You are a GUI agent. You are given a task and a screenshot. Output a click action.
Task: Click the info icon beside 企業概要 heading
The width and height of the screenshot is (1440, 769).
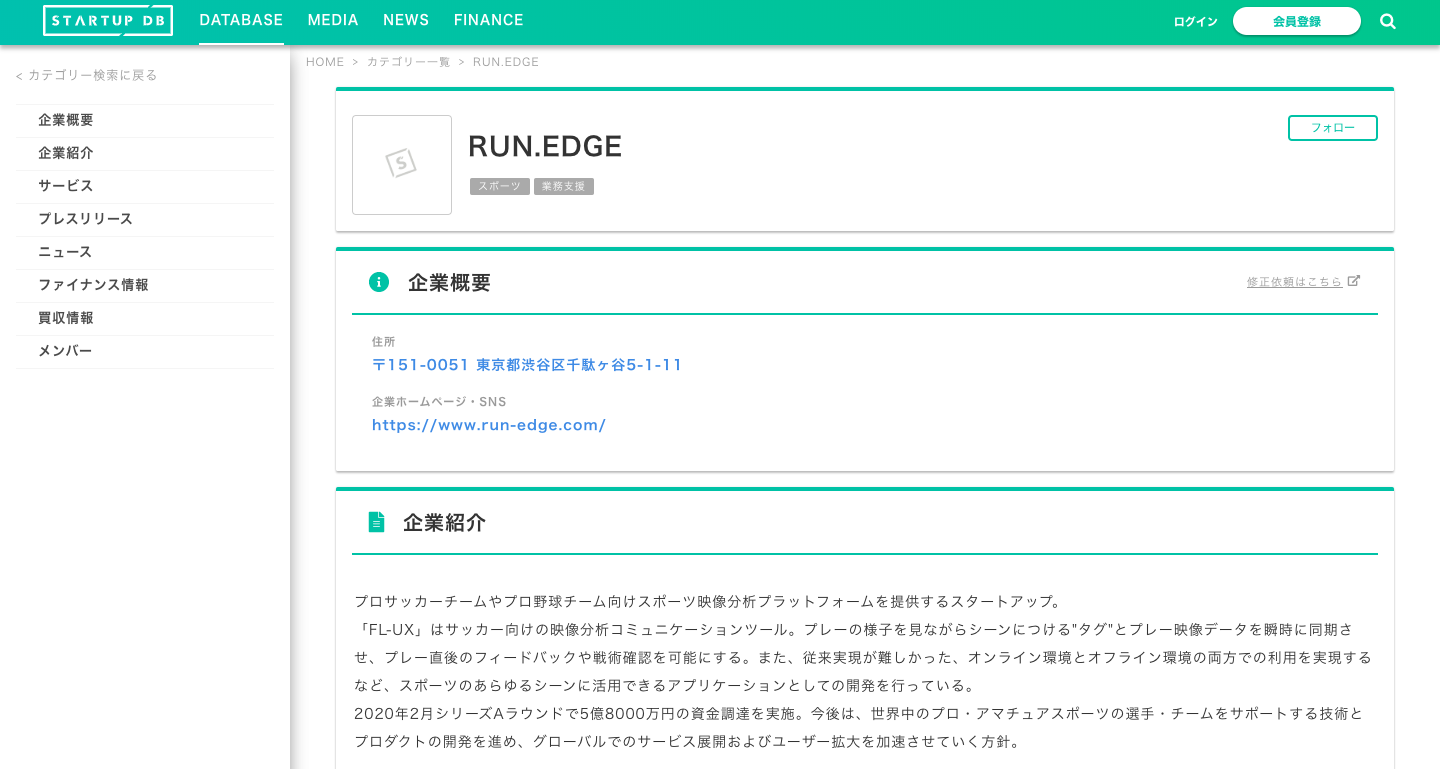coord(379,281)
